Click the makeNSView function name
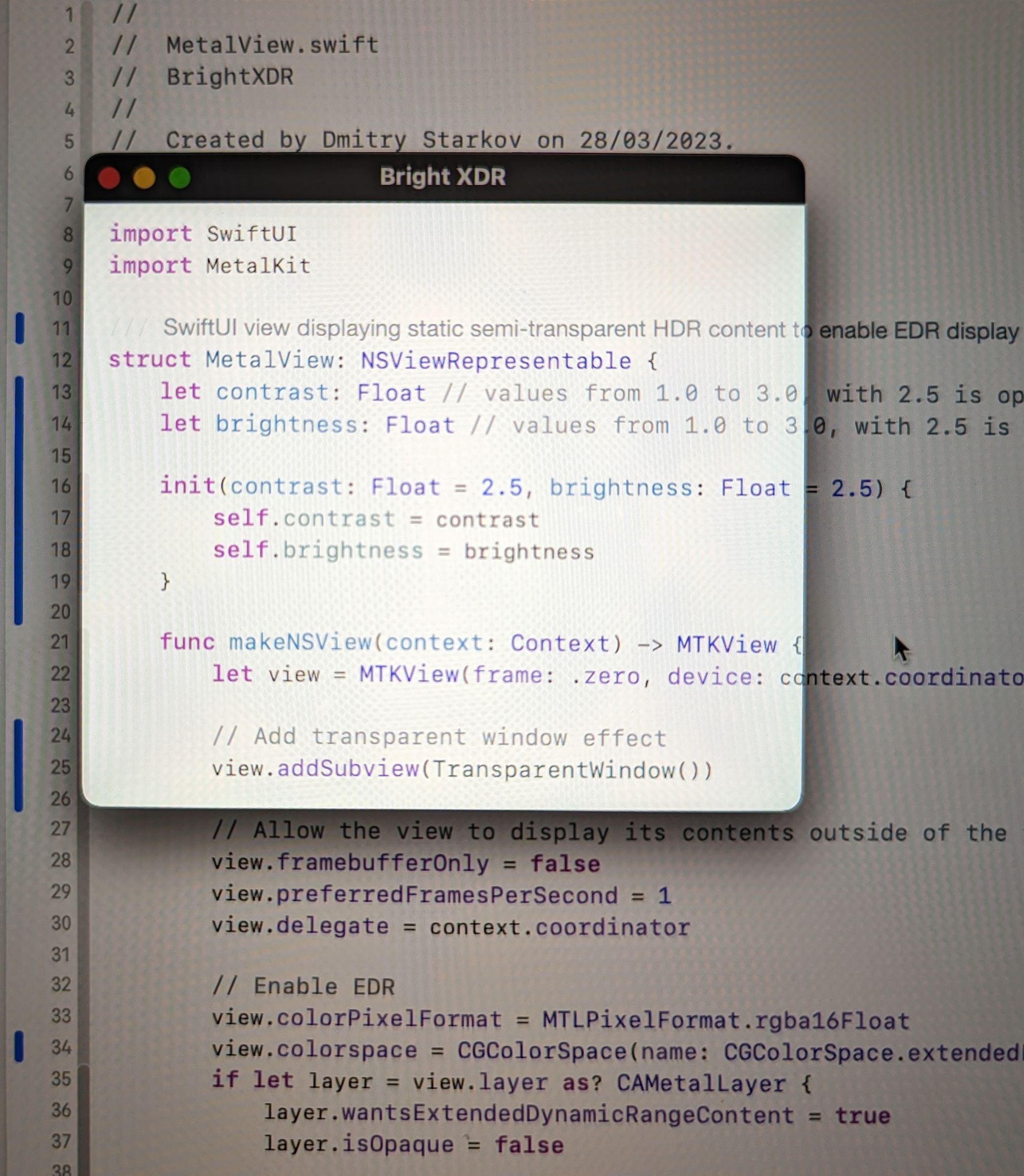The width and height of the screenshot is (1024, 1176). pyautogui.click(x=300, y=642)
